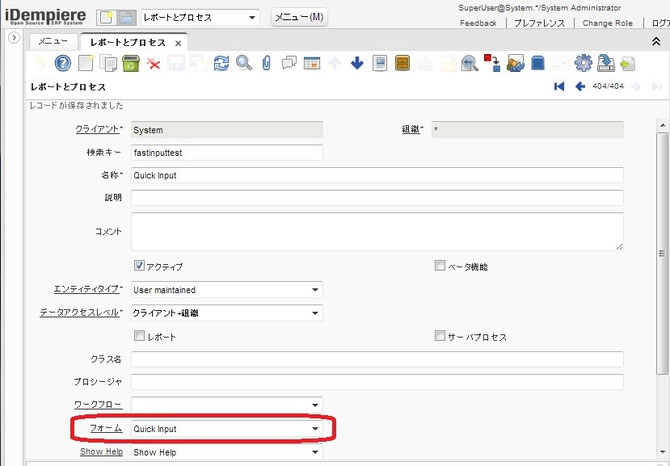Image resolution: width=670 pixels, height=466 pixels.
Task: Go to the previous record arrow
Action: (580, 86)
